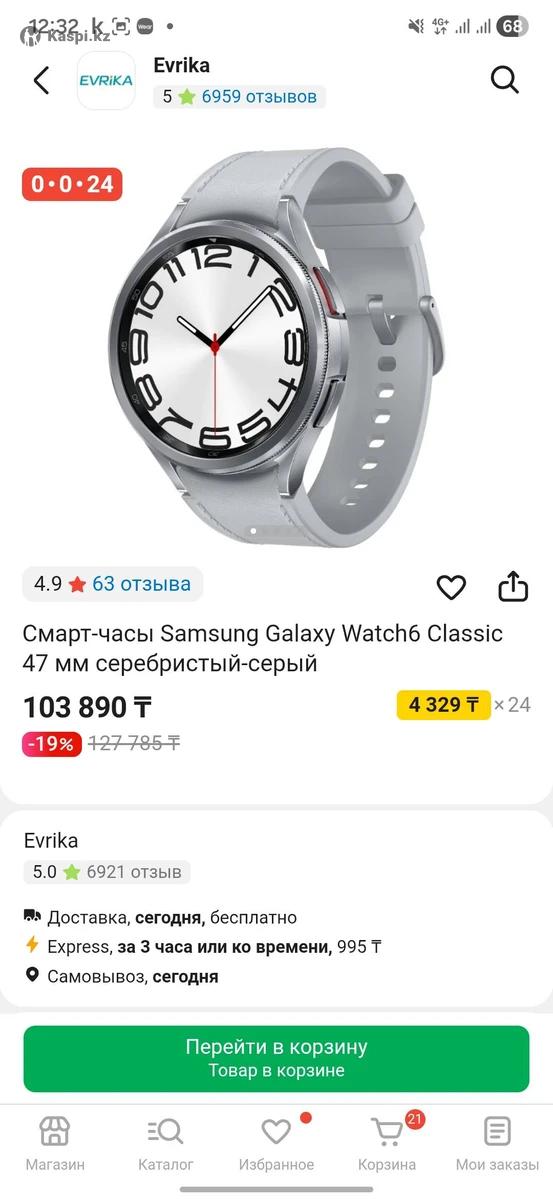Tap the back arrow icon

click(x=41, y=80)
